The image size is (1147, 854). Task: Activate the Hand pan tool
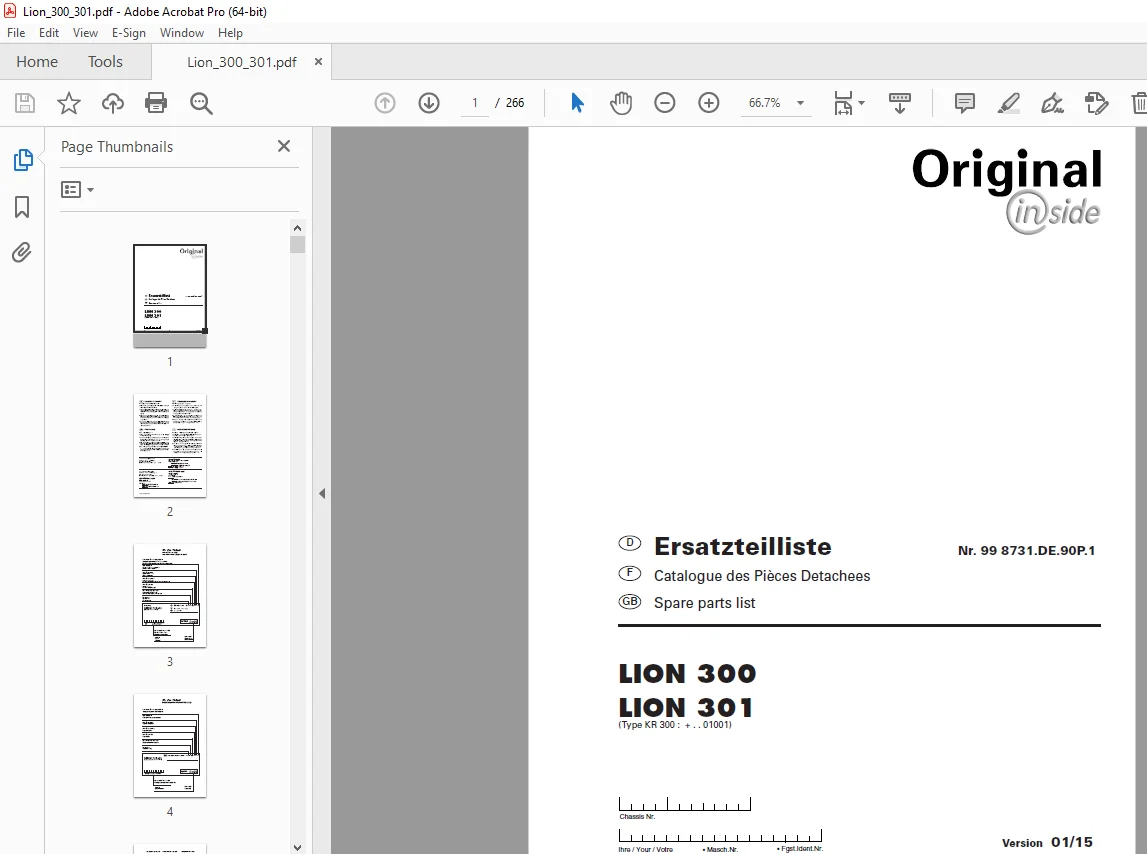pyautogui.click(x=621, y=103)
